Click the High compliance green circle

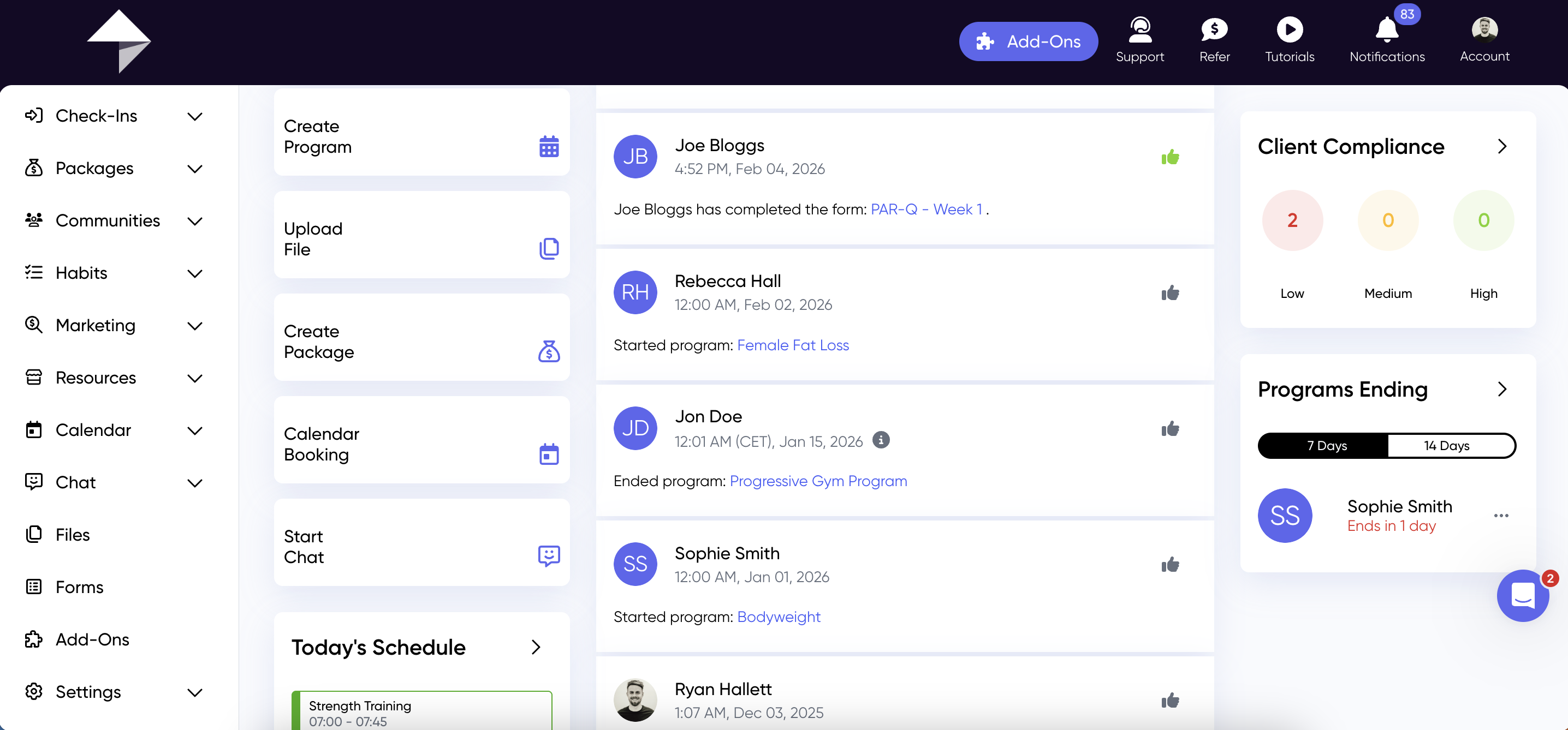click(x=1483, y=220)
